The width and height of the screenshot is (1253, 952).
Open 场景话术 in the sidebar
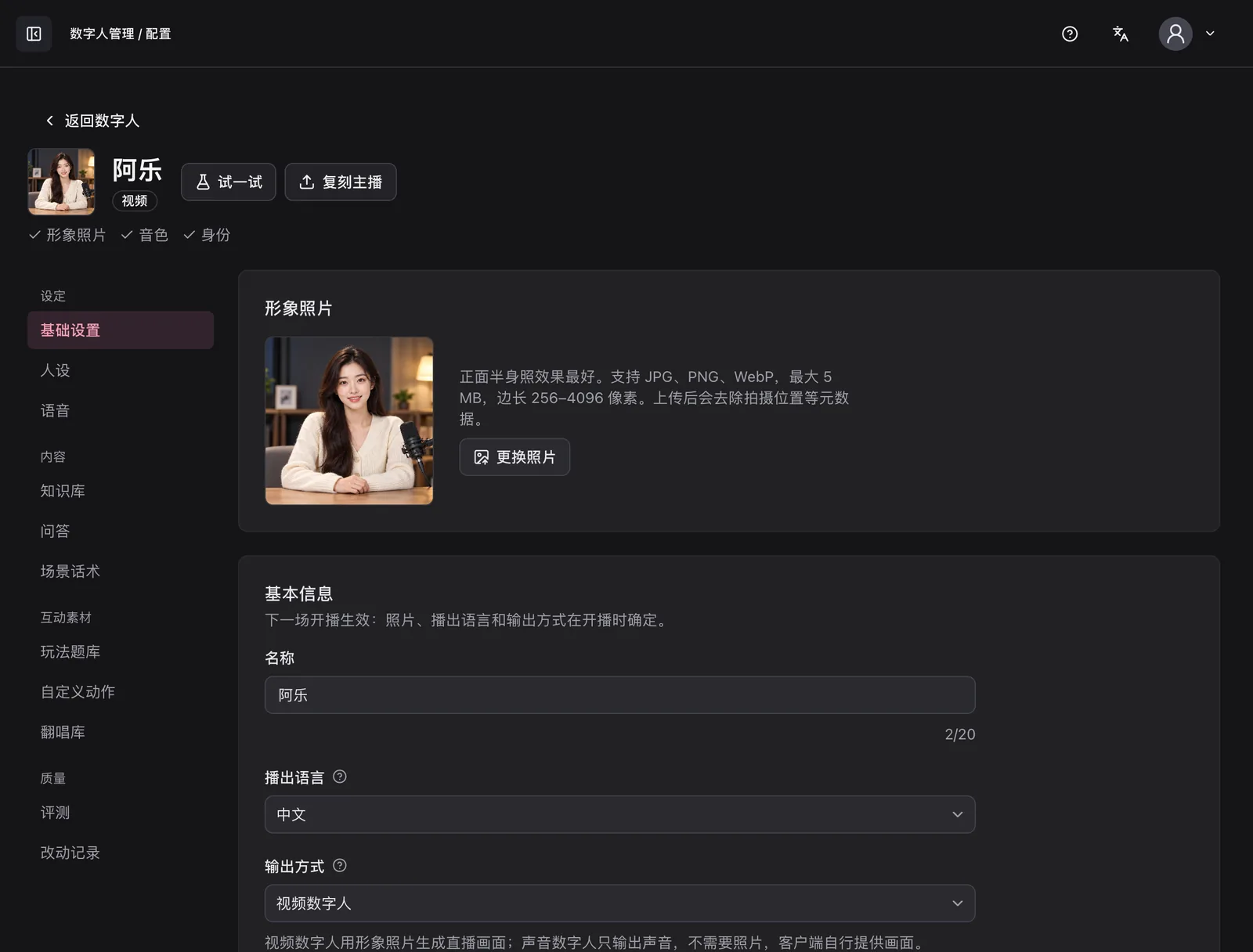(121, 572)
